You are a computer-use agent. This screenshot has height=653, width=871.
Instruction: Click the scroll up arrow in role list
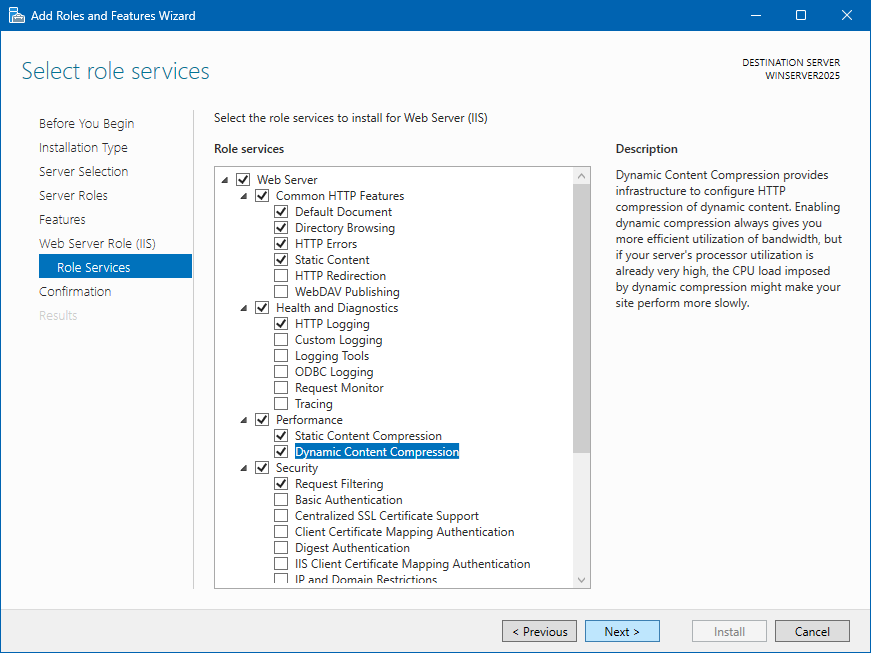click(581, 176)
